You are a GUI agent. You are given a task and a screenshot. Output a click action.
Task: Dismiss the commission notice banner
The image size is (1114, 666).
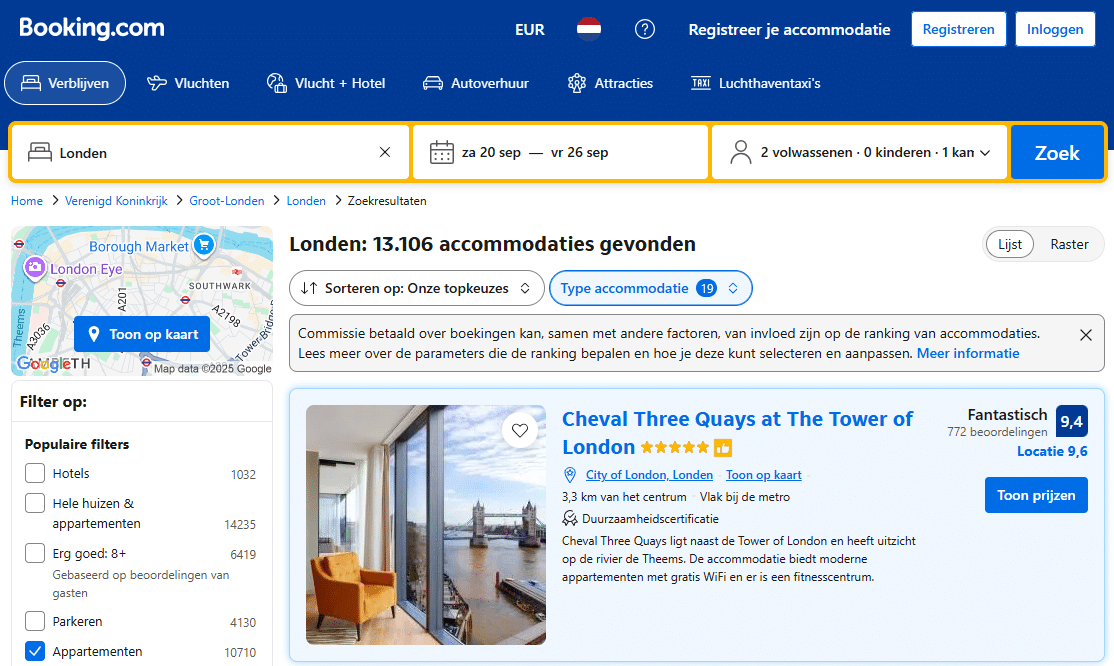[x=1086, y=335]
